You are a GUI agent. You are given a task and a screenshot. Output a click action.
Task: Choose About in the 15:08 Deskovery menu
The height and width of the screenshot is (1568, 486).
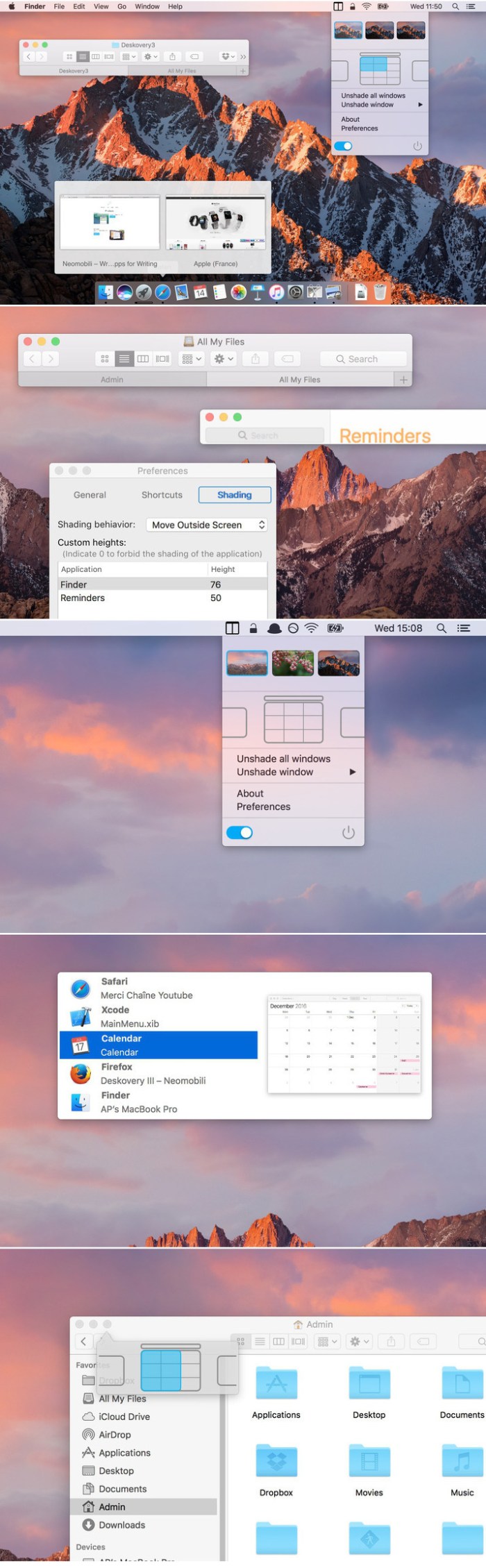(250, 793)
